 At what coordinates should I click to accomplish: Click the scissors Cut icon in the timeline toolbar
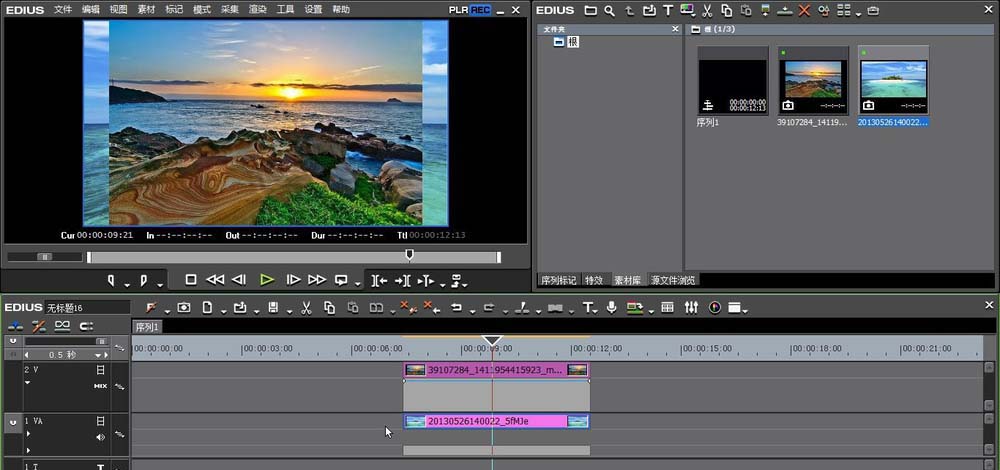(306, 307)
